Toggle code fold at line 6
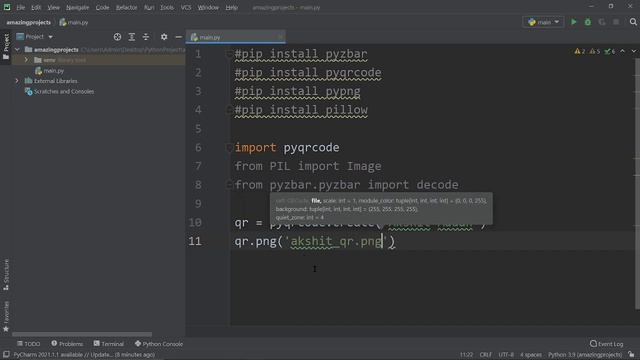This screenshot has width=640, height=360. (x=229, y=147)
